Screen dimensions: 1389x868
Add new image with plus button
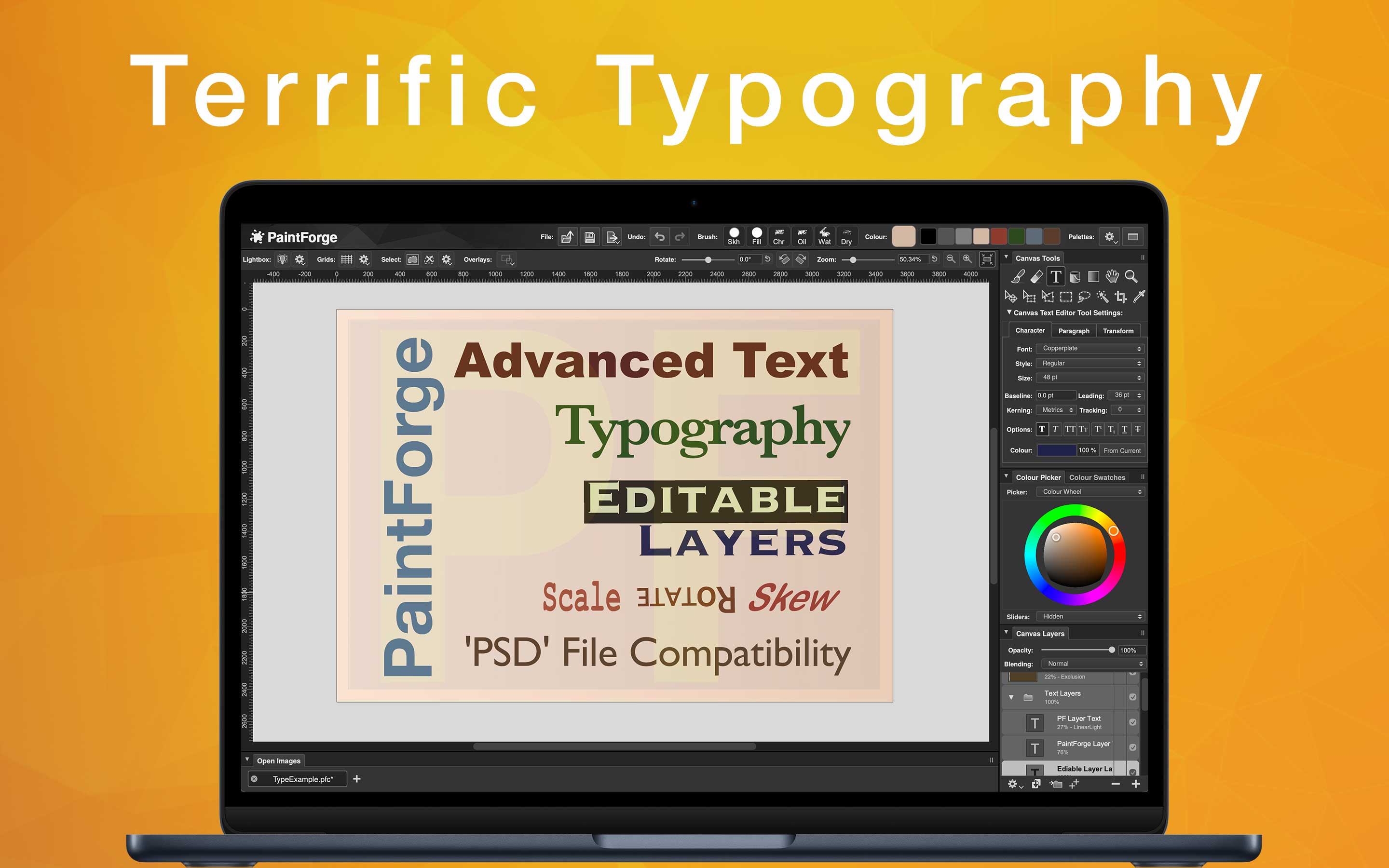(x=356, y=779)
